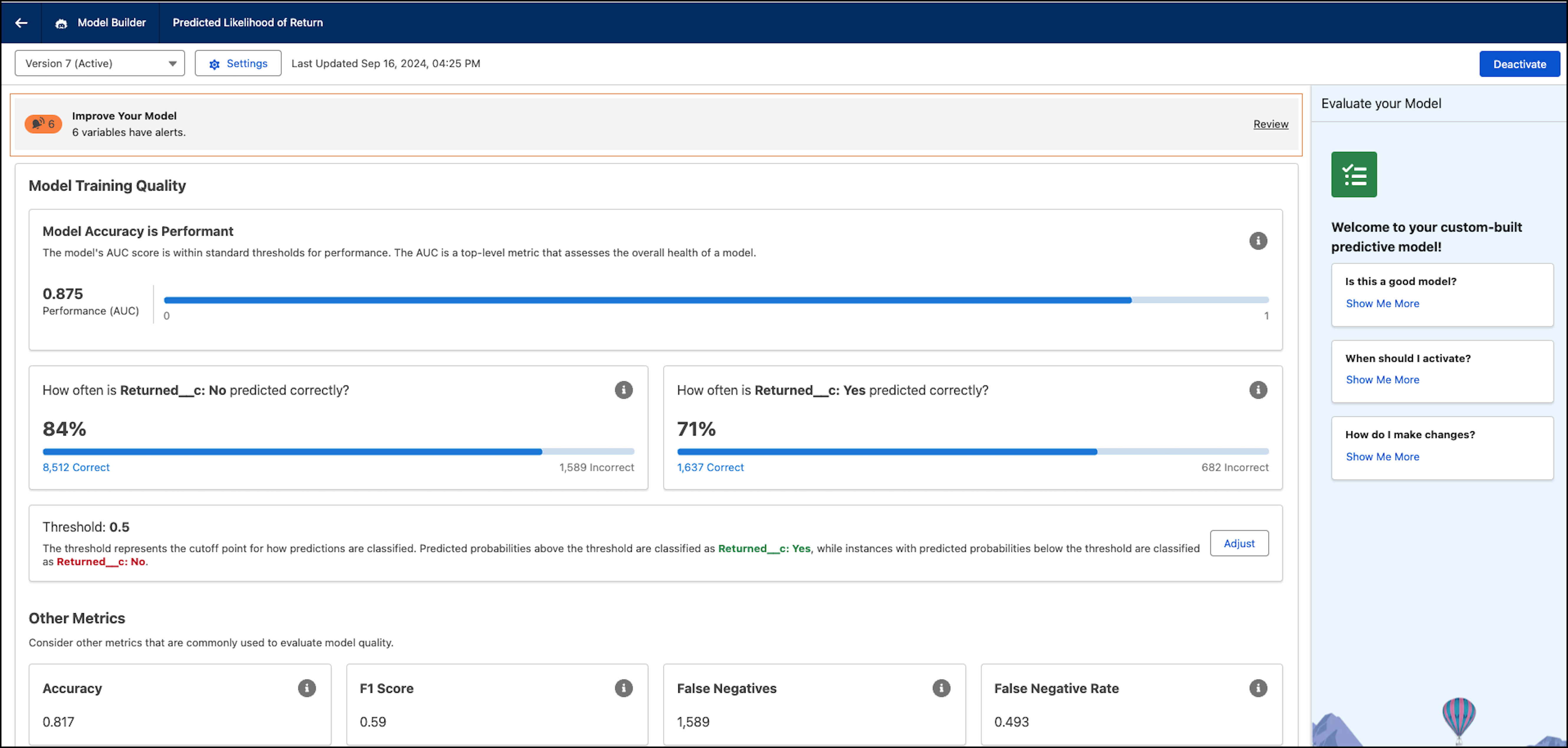The image size is (1568, 748).
Task: Click the Accuracy value 0.817
Action: (58, 722)
